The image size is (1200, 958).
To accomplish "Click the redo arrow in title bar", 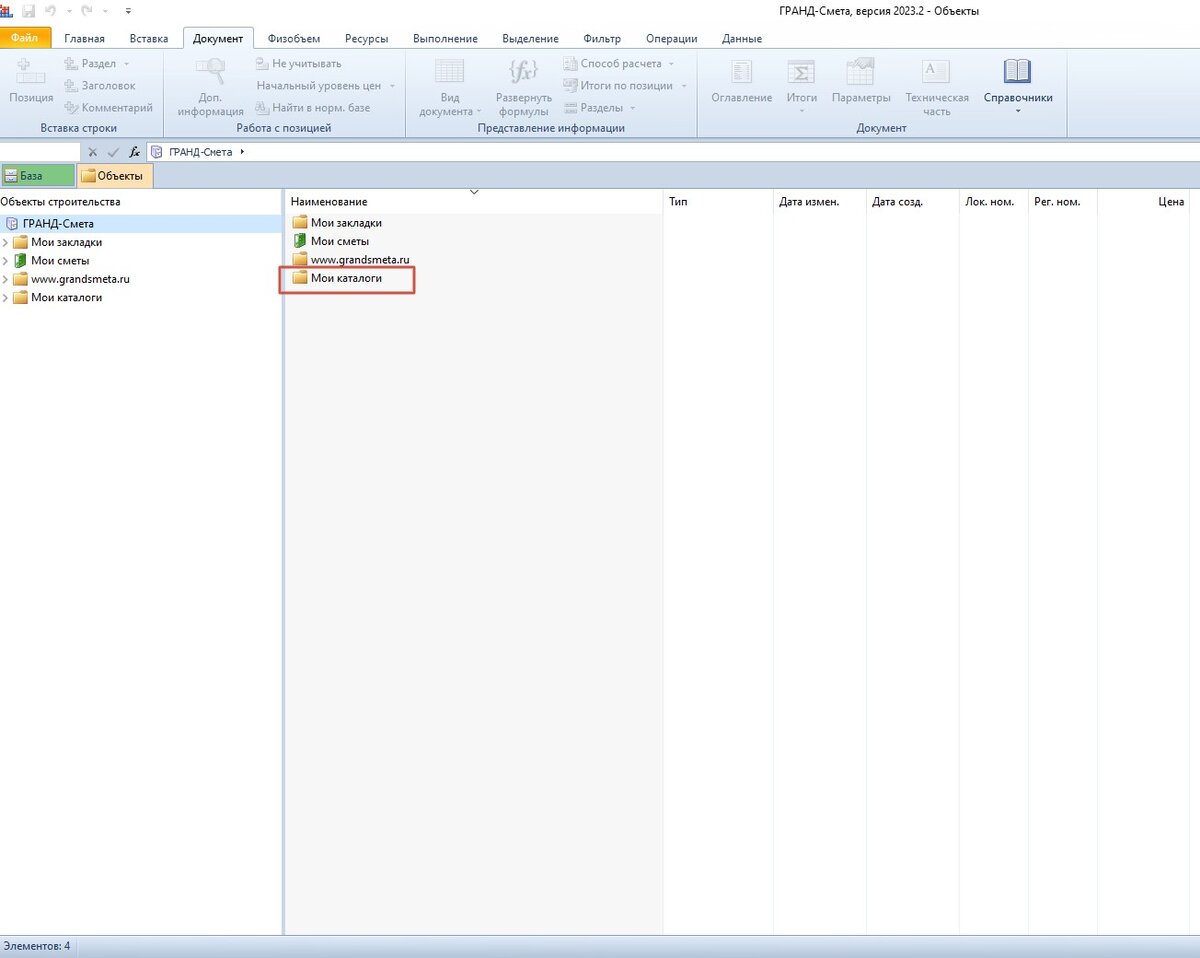I will click(x=85, y=10).
